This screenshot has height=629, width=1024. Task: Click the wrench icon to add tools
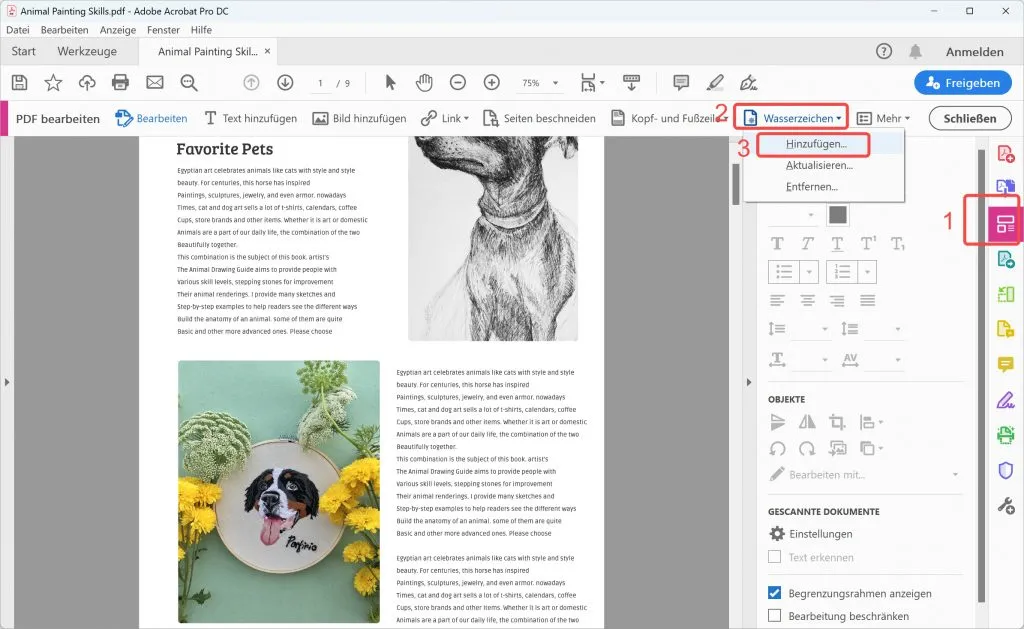pos(1007,505)
